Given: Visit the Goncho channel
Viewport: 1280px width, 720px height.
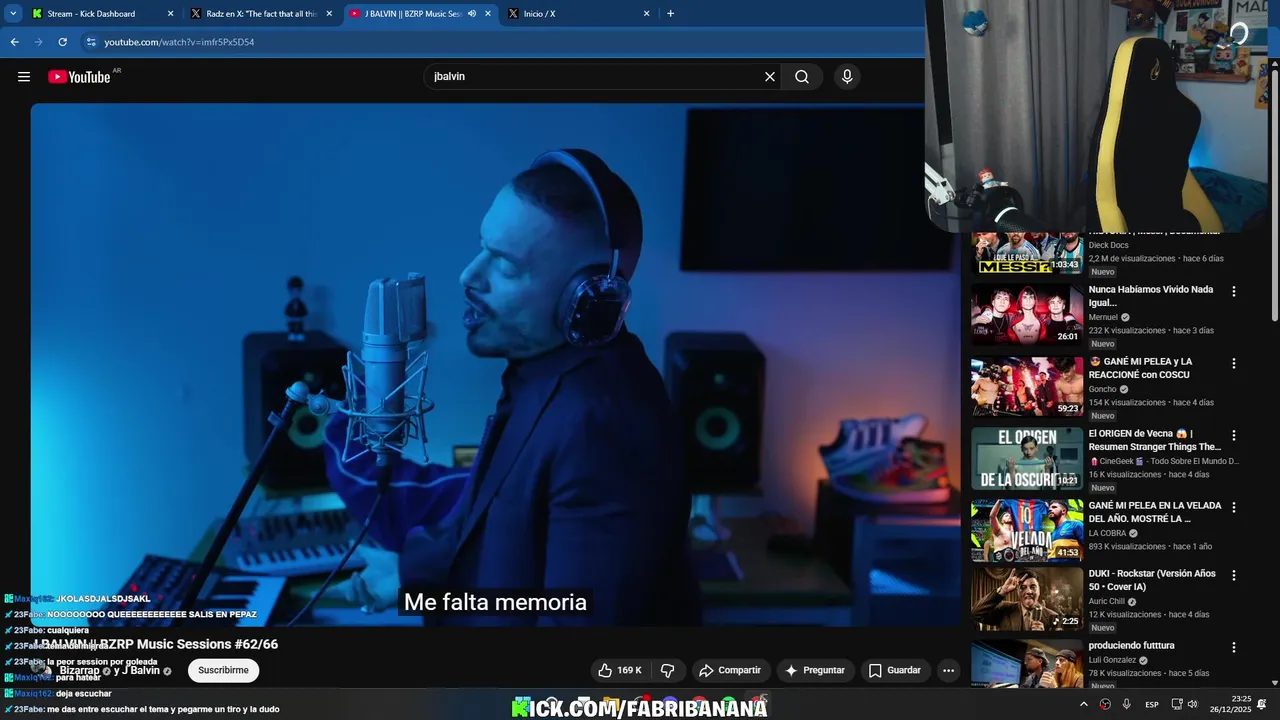Looking at the screenshot, I should [x=1102, y=389].
